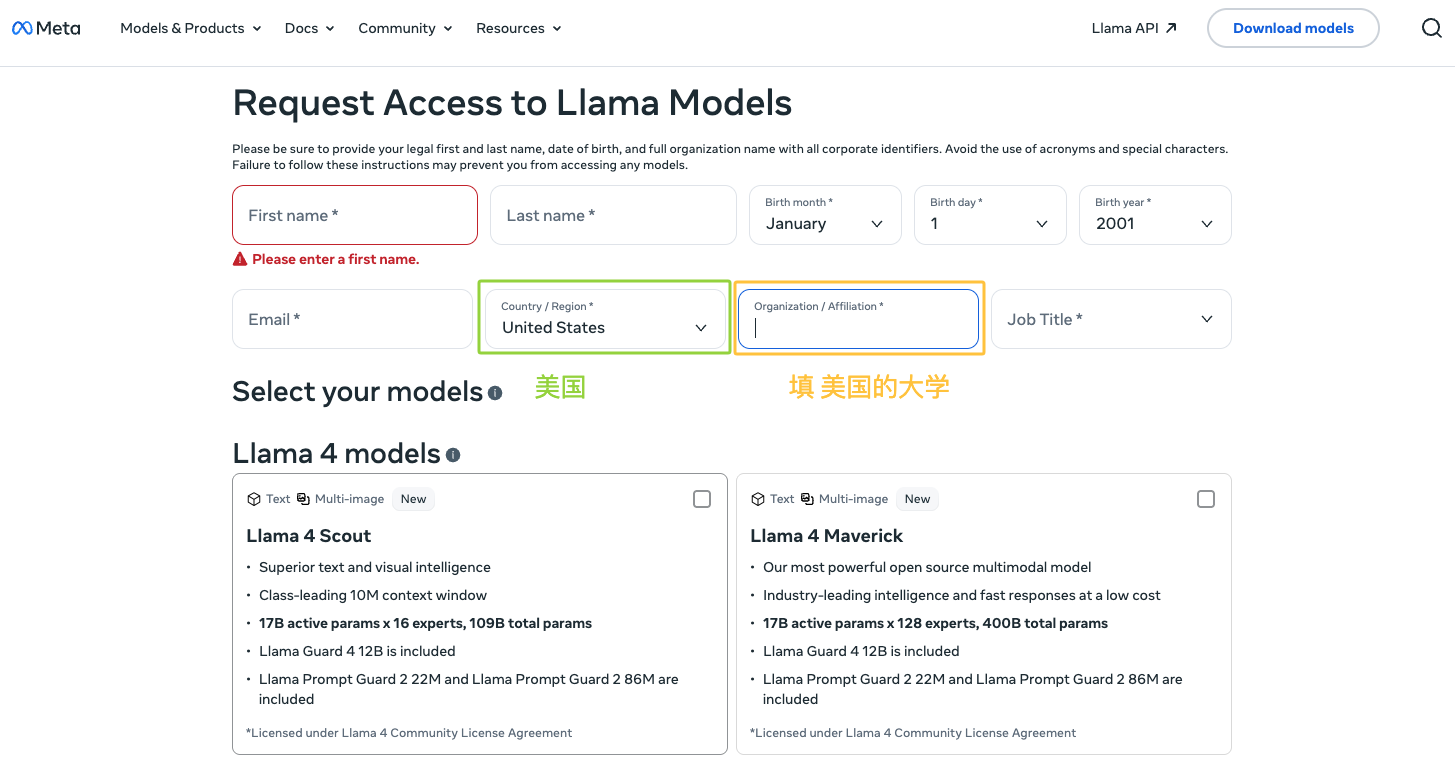Click info icon beside Llama 4 models

pyautogui.click(x=453, y=455)
